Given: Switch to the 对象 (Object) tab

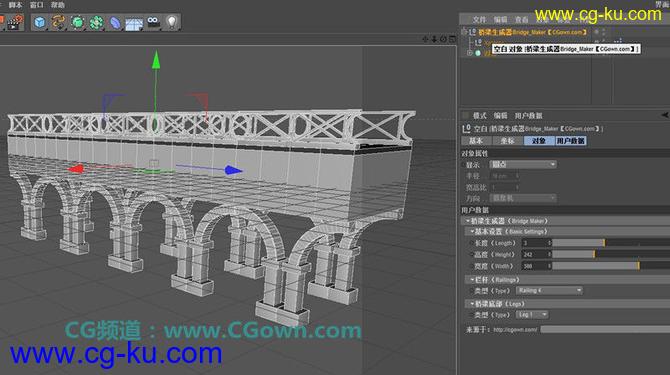Looking at the screenshot, I should tap(538, 141).
